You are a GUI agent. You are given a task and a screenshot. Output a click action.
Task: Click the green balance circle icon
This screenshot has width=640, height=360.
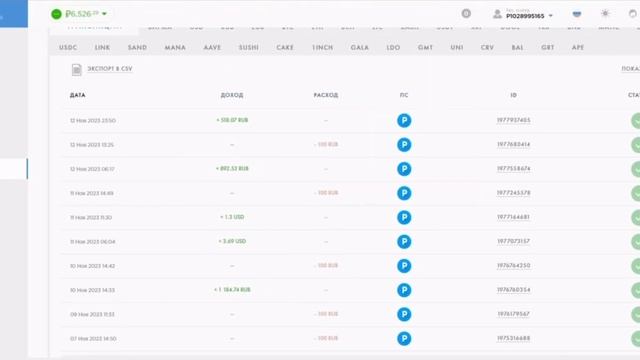56,14
